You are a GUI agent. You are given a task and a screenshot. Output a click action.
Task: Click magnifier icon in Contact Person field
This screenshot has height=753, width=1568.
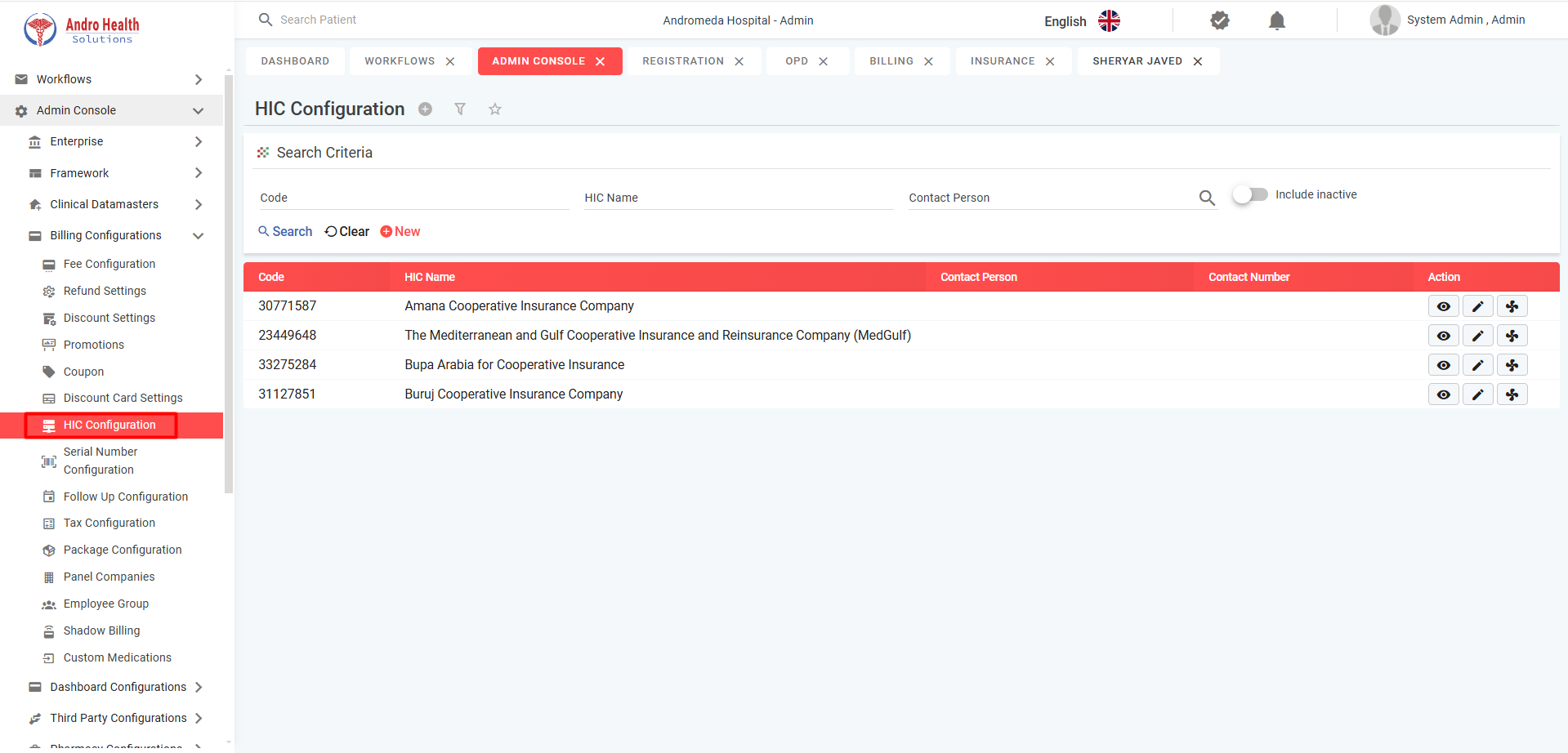click(x=1206, y=198)
